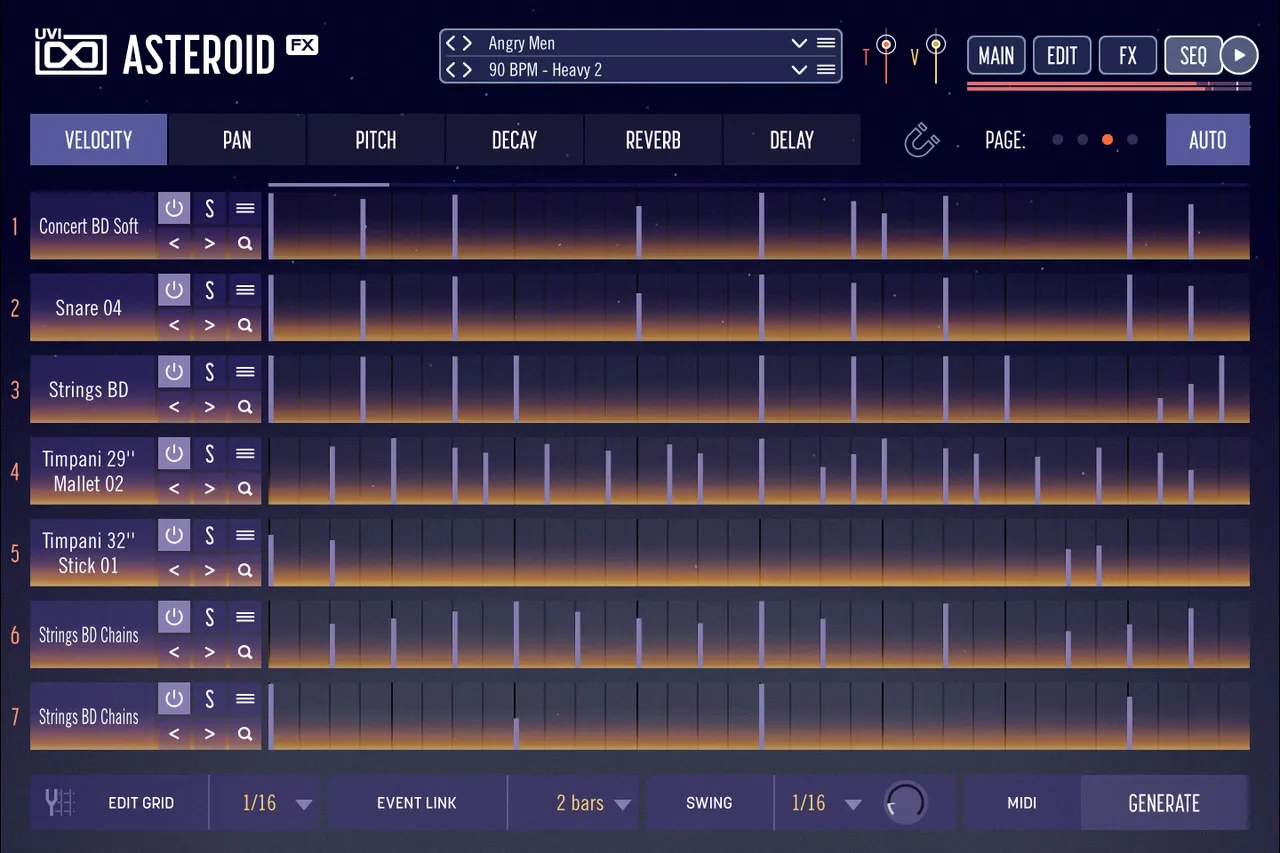Start sequencer with the play button
The width and height of the screenshot is (1280, 853).
coord(1239,55)
